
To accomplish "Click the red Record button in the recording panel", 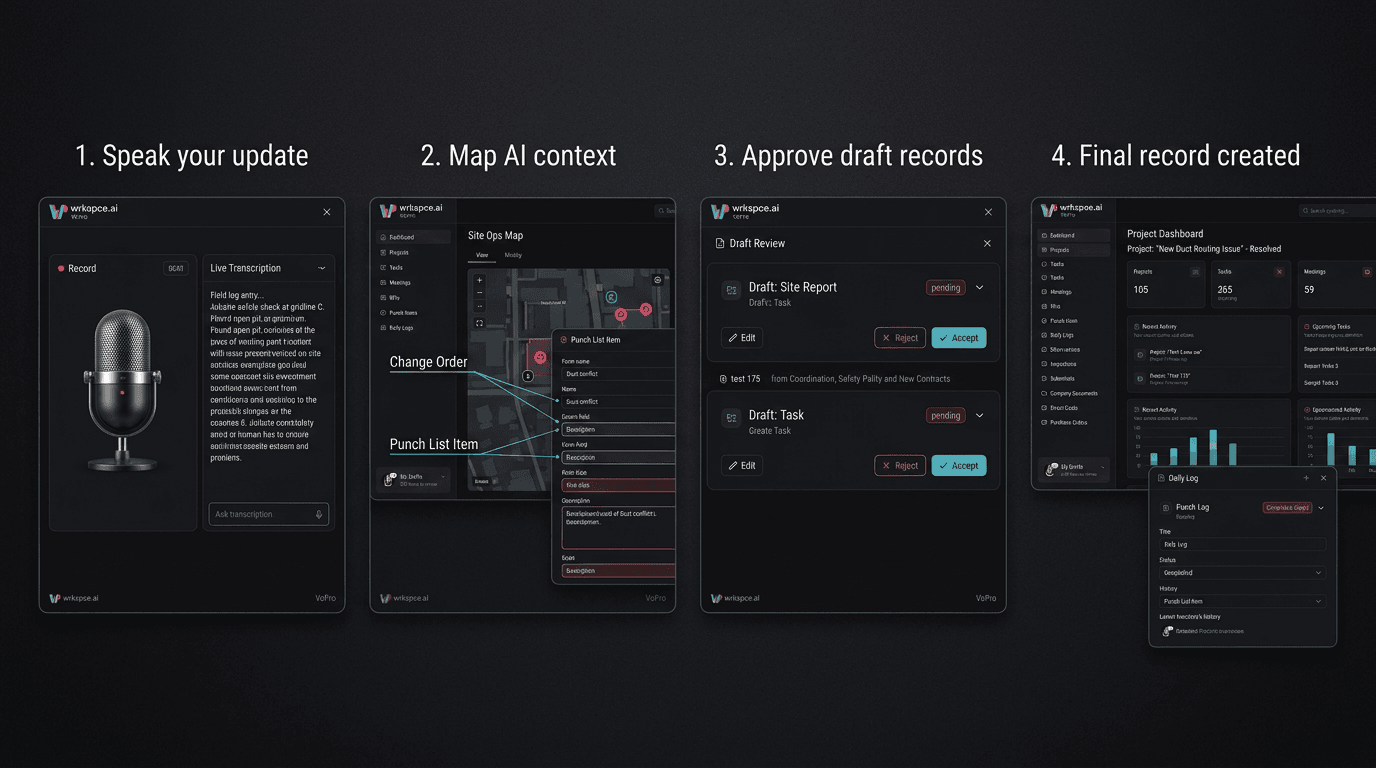I will [x=77, y=268].
